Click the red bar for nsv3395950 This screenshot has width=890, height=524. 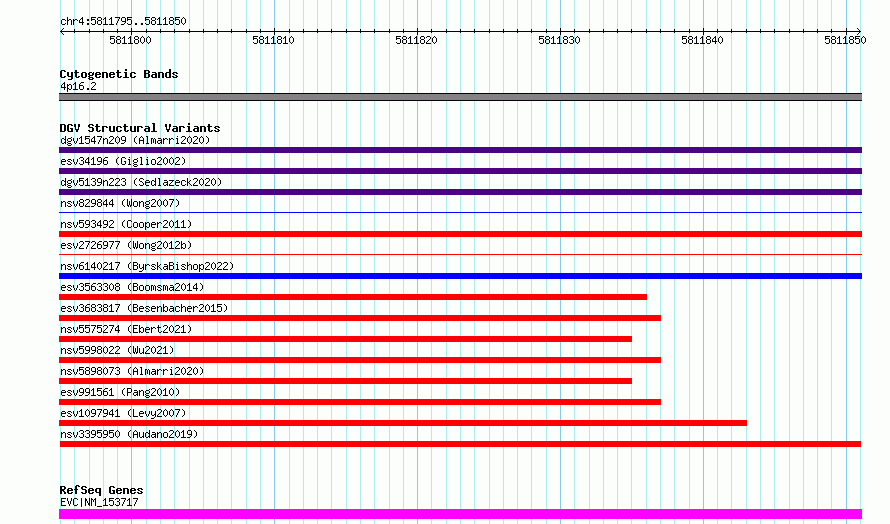coord(460,444)
